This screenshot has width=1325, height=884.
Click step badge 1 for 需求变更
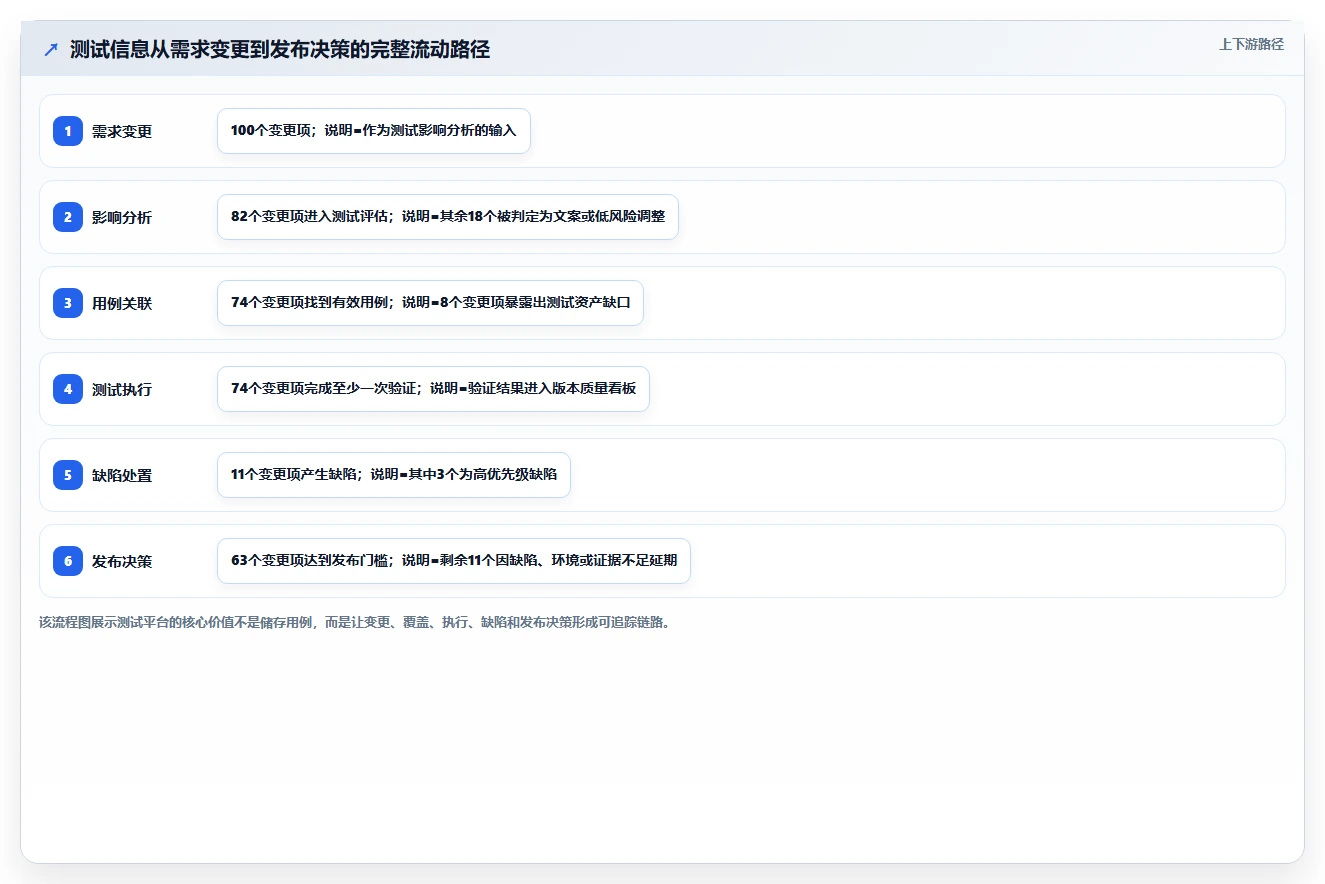[68, 131]
